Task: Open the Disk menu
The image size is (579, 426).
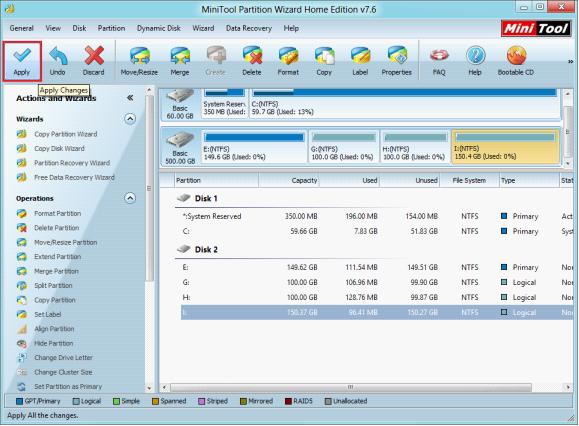Action: 79,28
